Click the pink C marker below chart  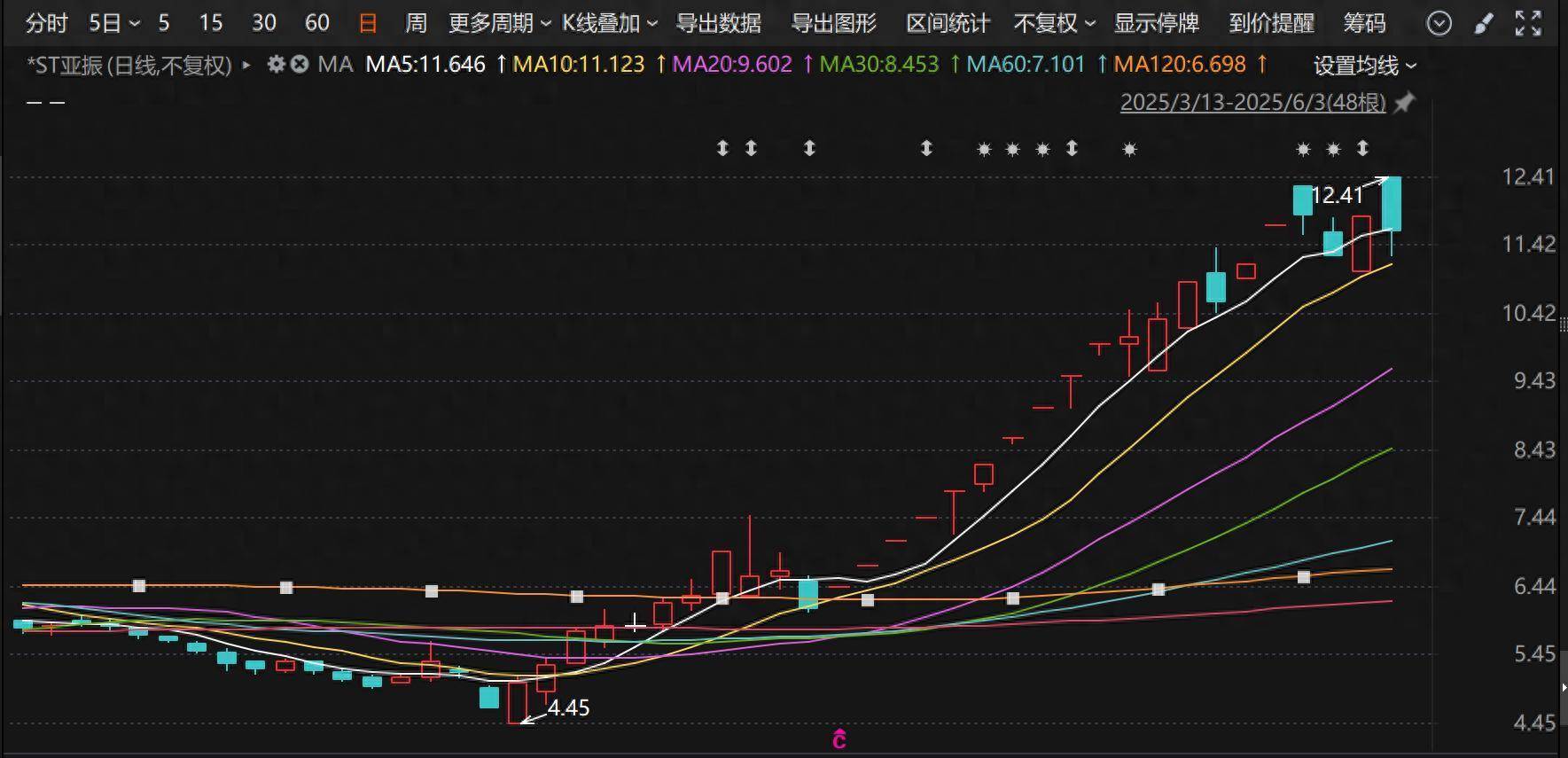point(839,739)
